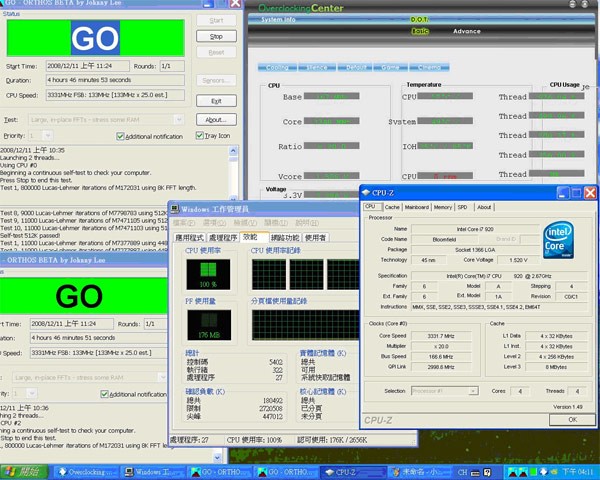Open test type dropdown in ORTHOS CPU #0 window

pyautogui.click(x=179, y=120)
